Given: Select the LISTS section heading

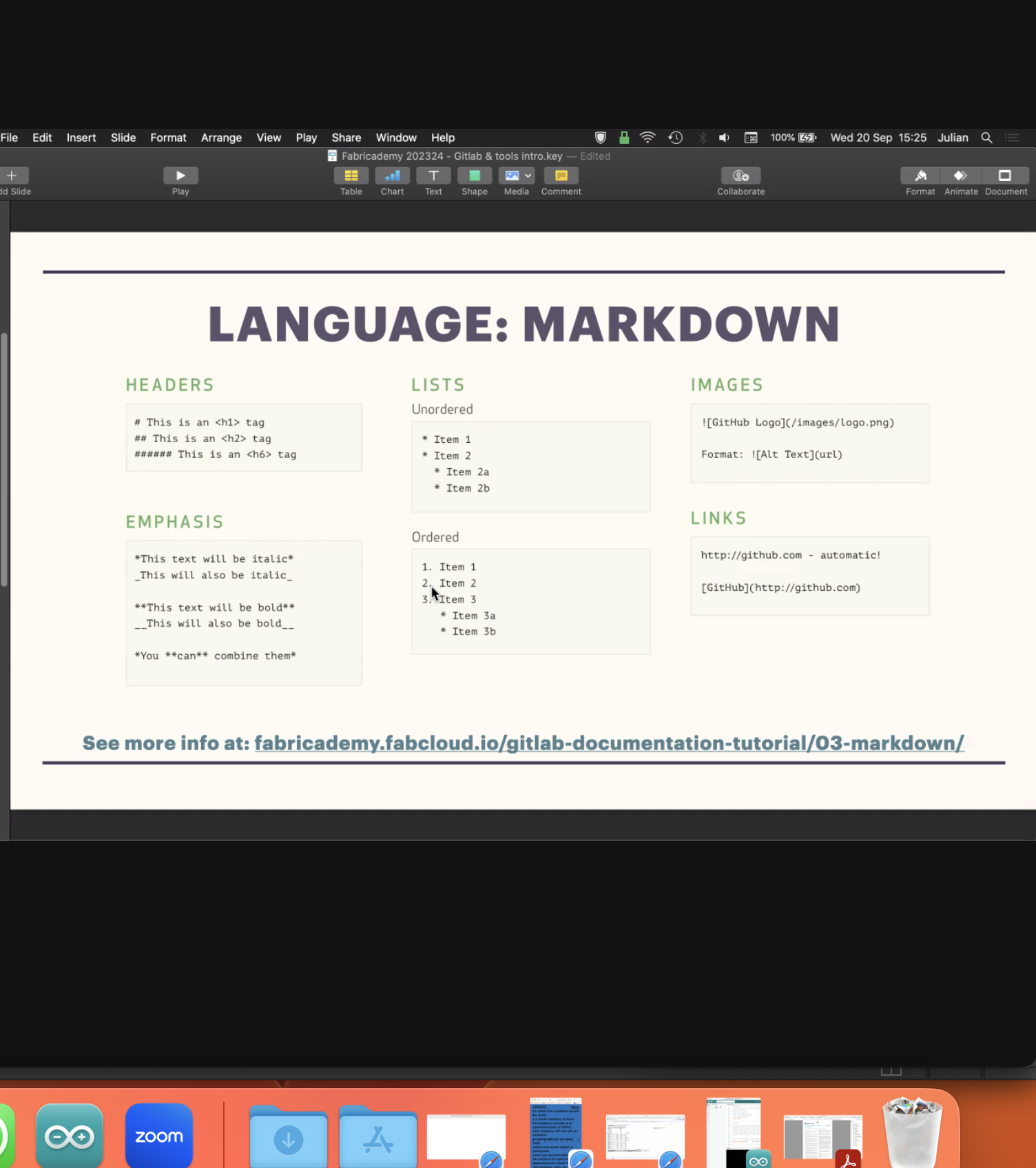Looking at the screenshot, I should point(438,385).
